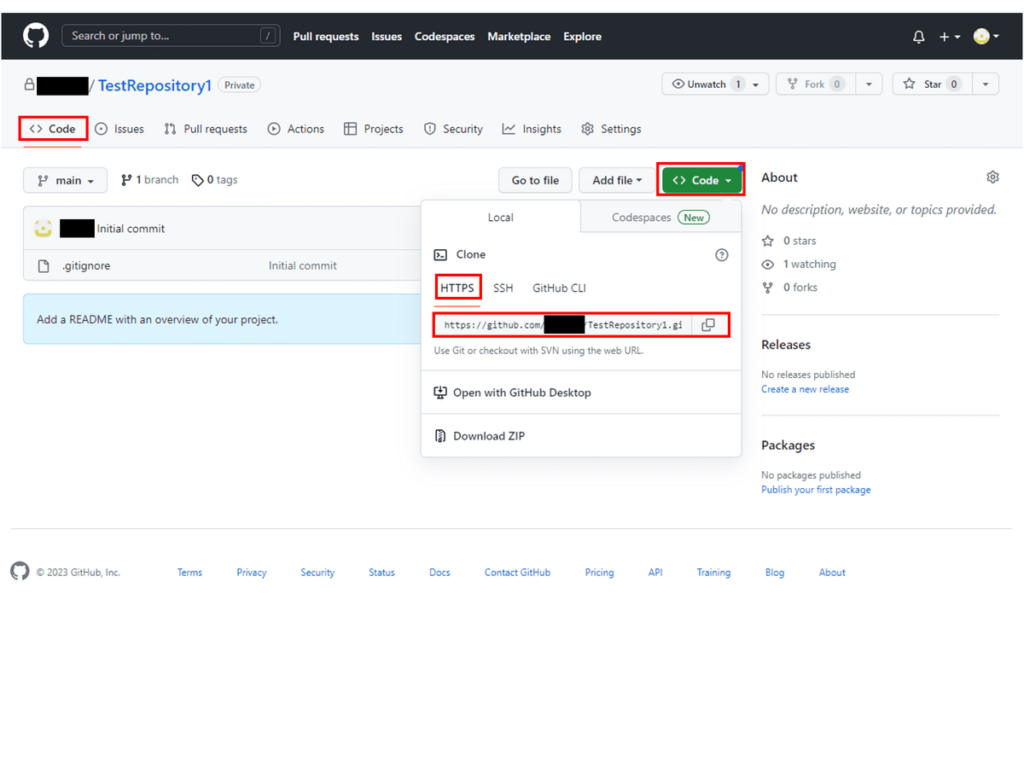This screenshot has width=1024, height=768.
Task: Click the Fork button
Action: [x=816, y=84]
